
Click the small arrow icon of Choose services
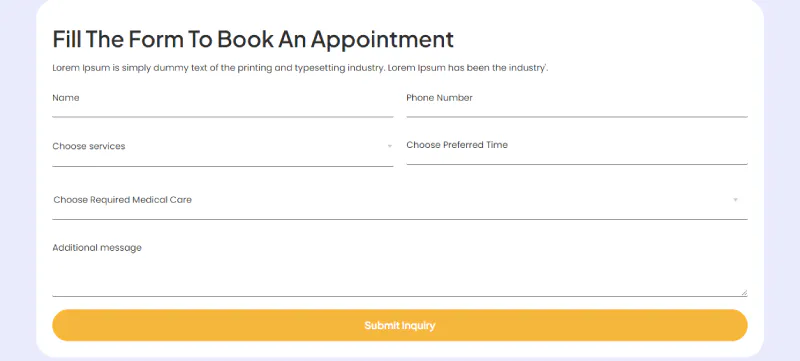(x=389, y=146)
